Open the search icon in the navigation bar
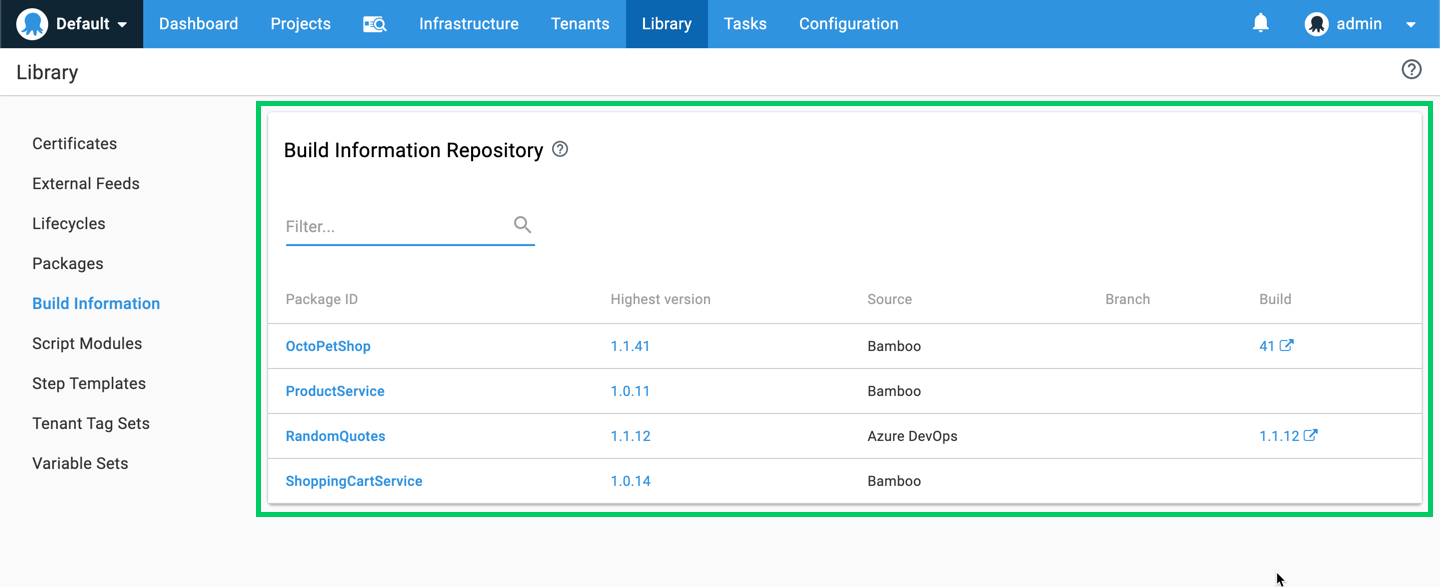The width and height of the screenshot is (1440, 587). tap(375, 23)
